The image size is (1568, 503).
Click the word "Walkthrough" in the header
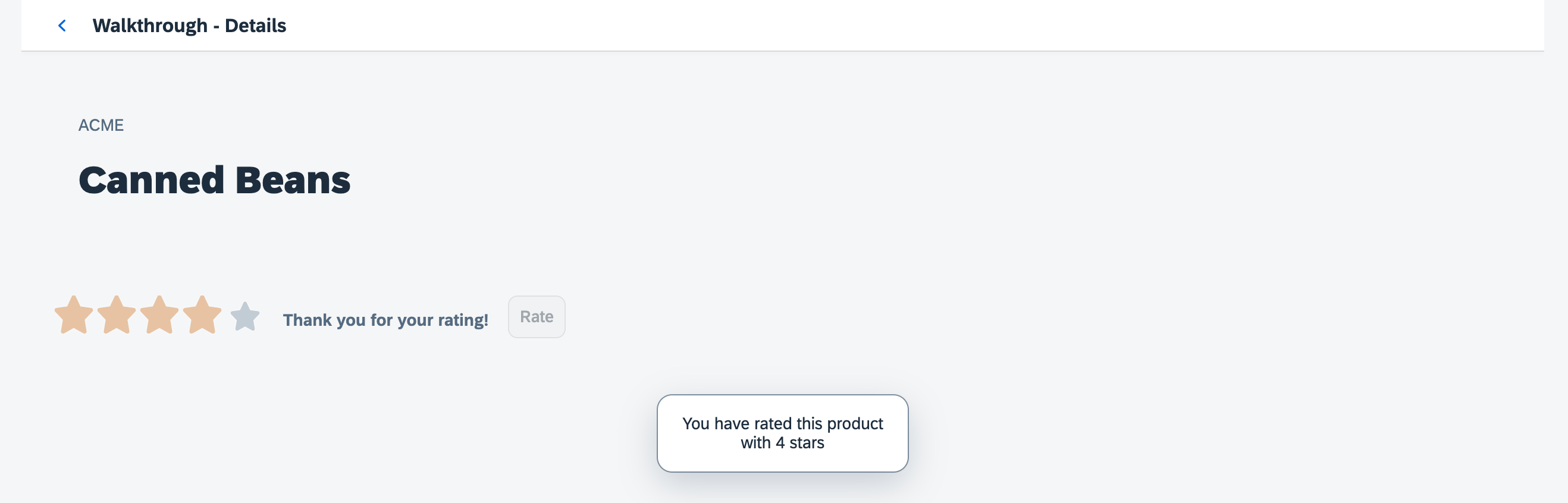(150, 26)
